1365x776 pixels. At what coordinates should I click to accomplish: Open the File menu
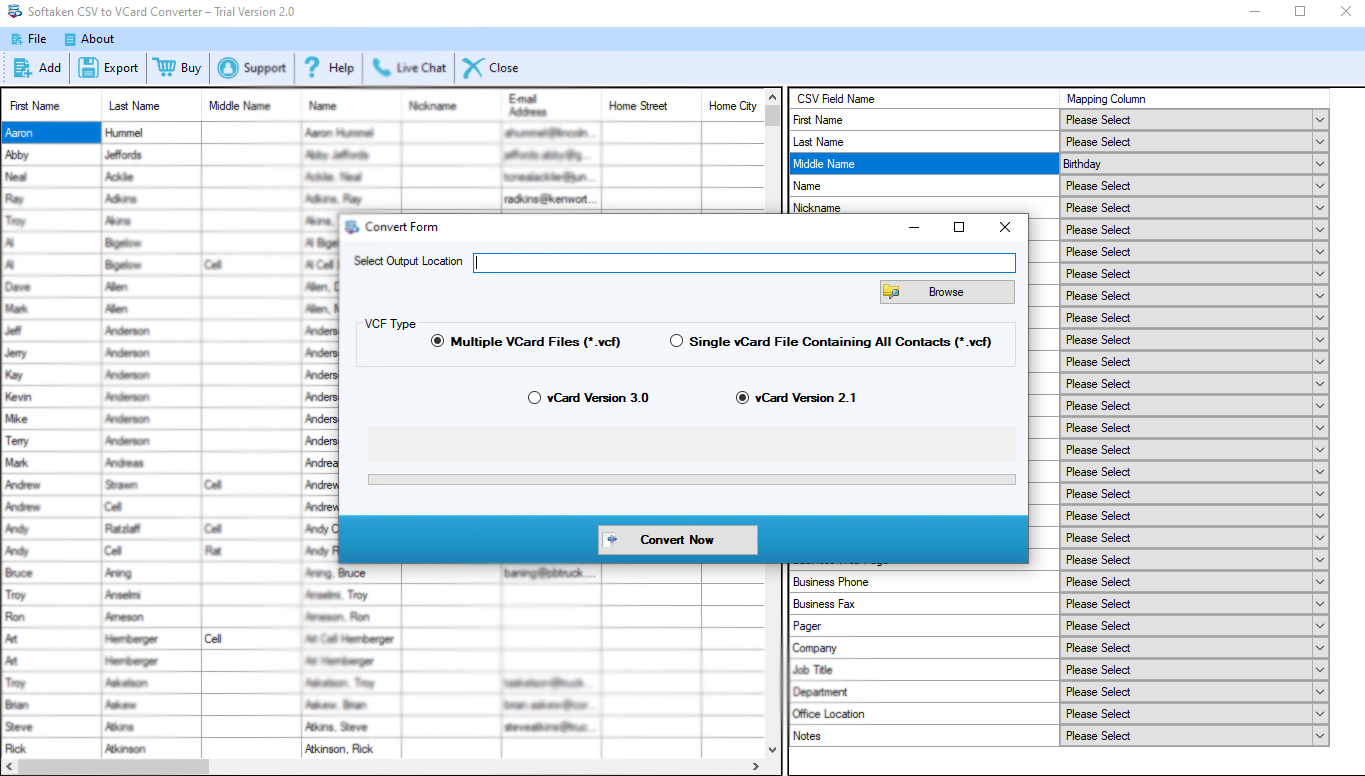click(29, 39)
